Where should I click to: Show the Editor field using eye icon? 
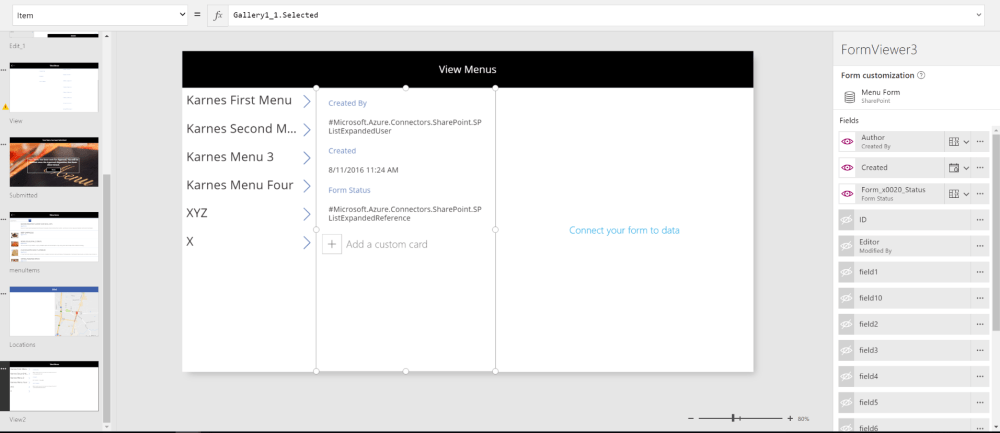pos(847,245)
